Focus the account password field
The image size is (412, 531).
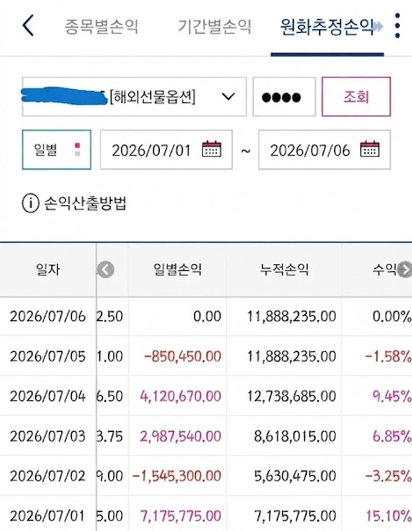coord(284,97)
